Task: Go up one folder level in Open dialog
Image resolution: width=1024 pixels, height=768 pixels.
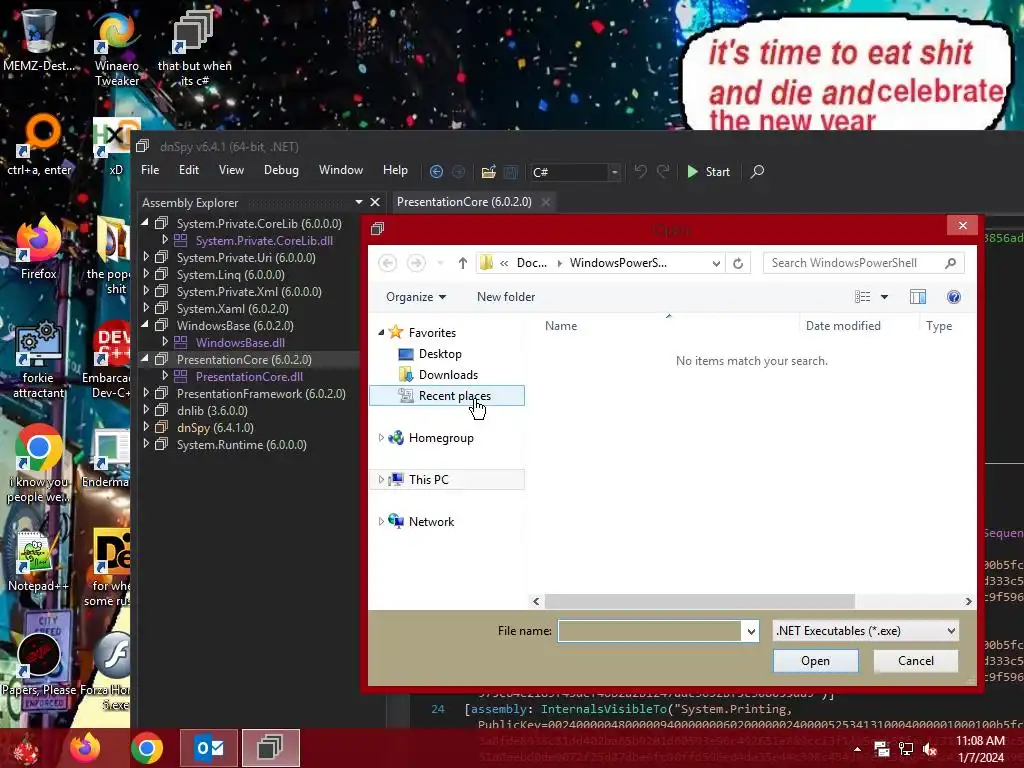Action: coord(462,263)
